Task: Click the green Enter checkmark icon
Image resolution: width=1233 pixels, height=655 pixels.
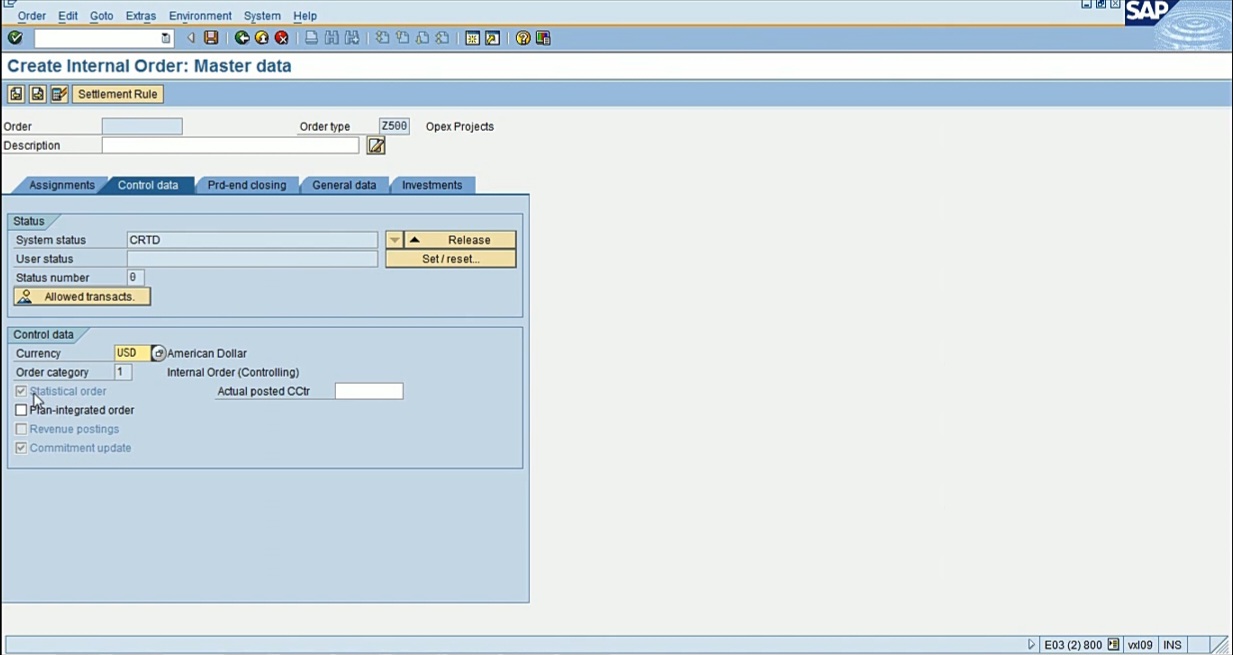Action: [15, 38]
